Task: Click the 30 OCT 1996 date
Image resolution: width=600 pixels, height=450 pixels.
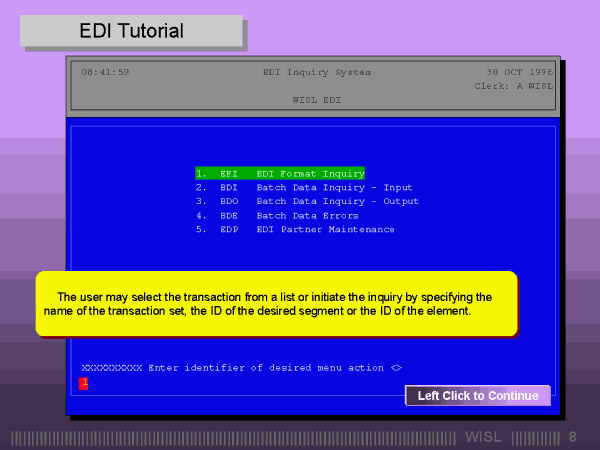Action: (519, 72)
